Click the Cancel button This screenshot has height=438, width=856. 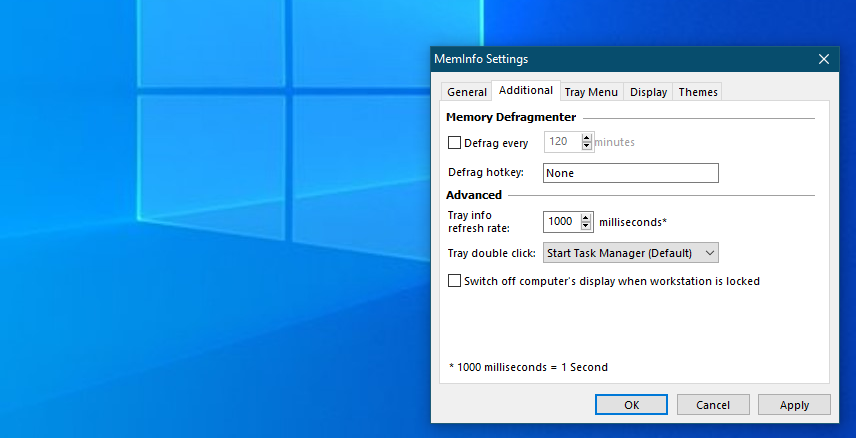713,405
